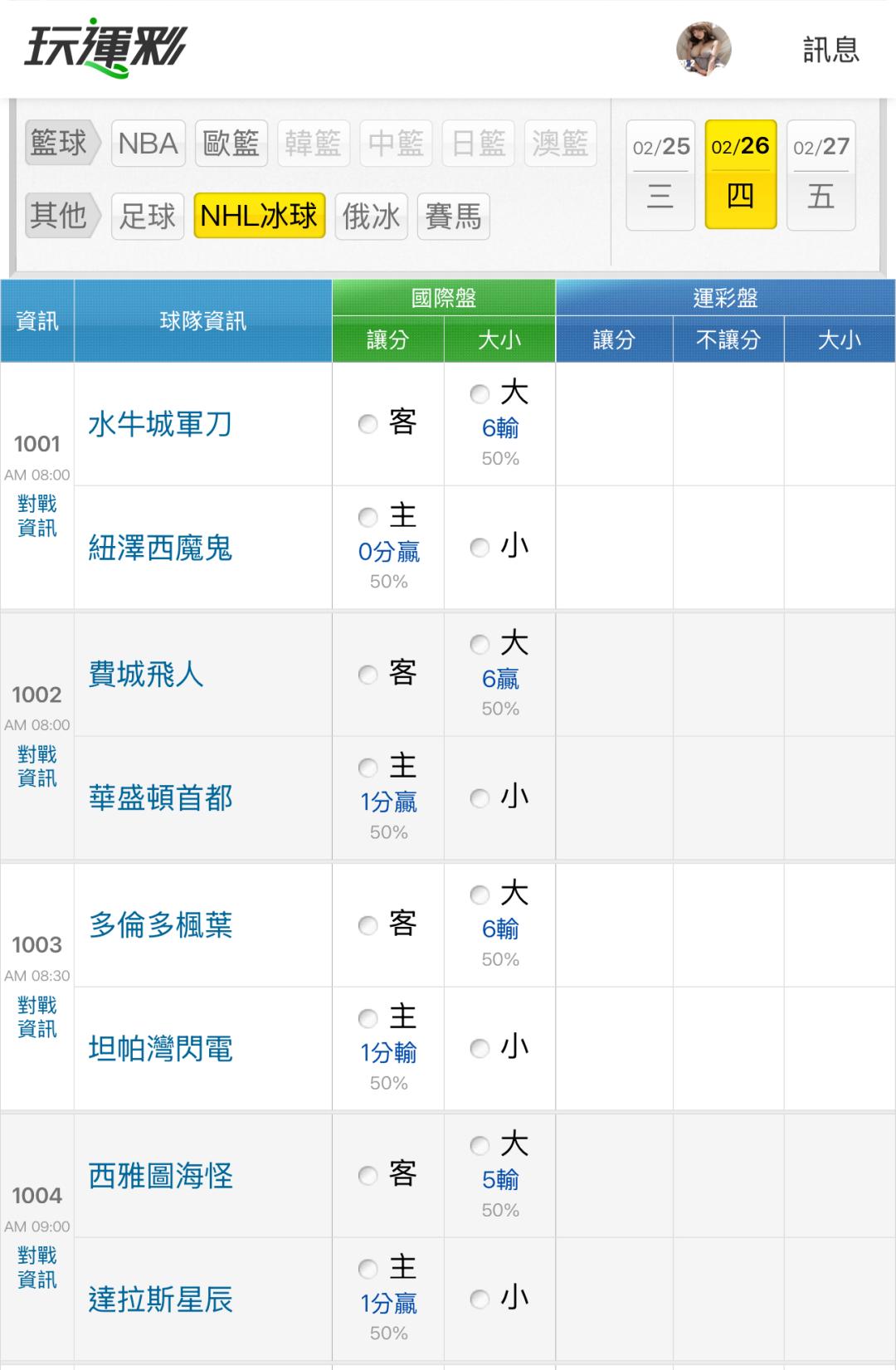The height and width of the screenshot is (1370, 896).
Task: Open 西雅圖海怪 team info
Action: click(x=160, y=1176)
